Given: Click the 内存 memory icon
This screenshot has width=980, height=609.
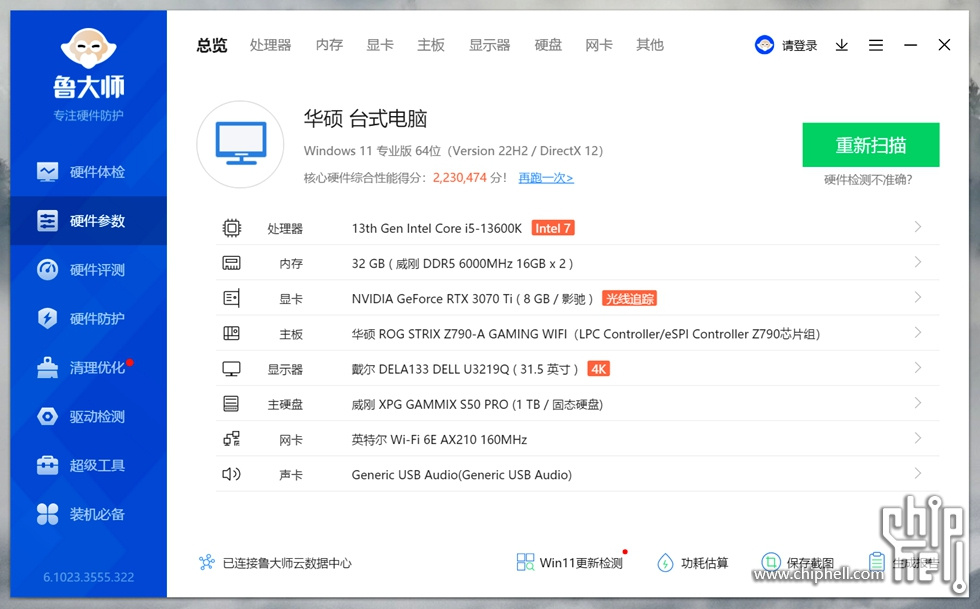Looking at the screenshot, I should pos(231,263).
